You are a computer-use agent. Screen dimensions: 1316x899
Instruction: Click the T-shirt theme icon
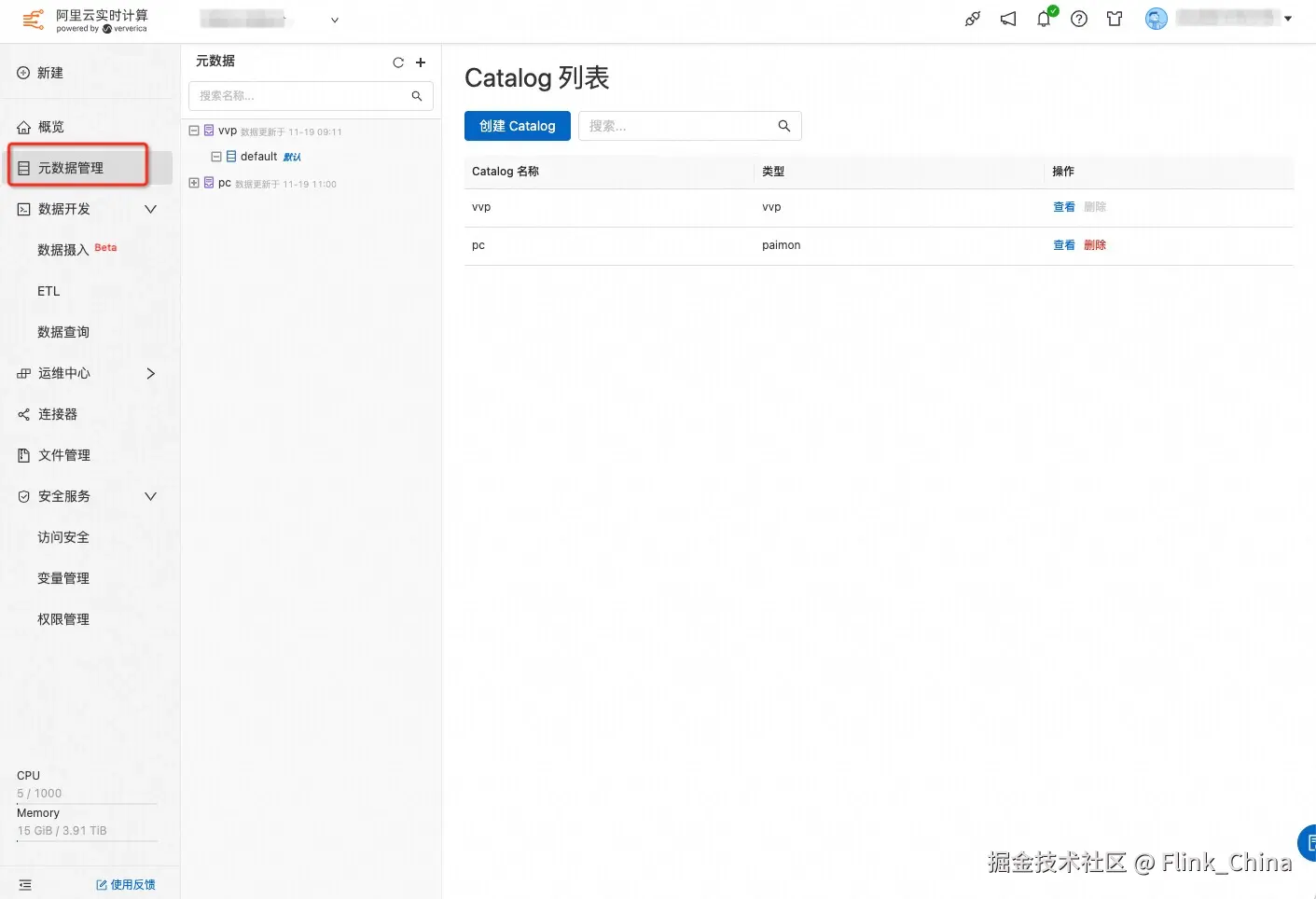1115,19
